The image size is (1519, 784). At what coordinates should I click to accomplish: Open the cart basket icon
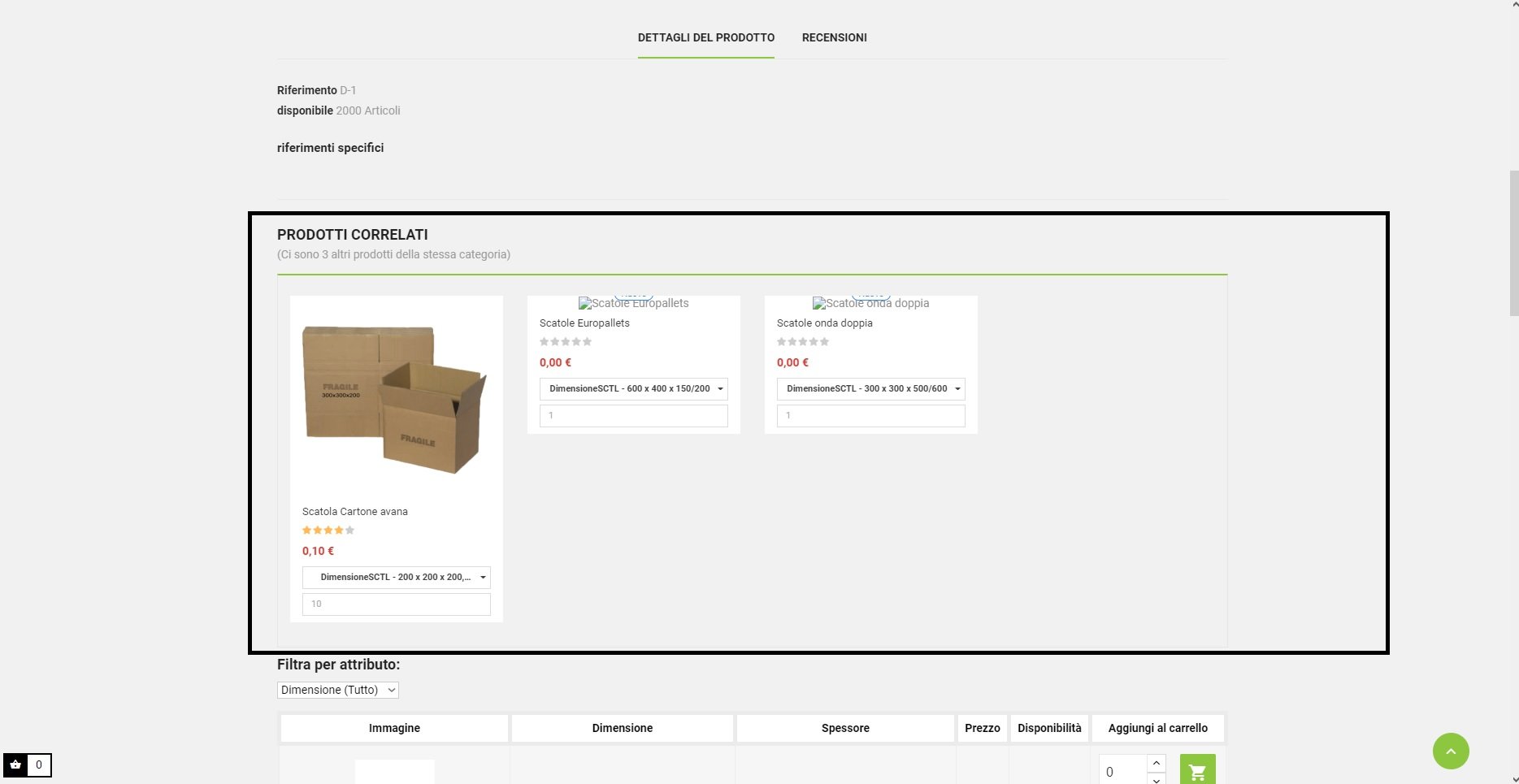click(x=15, y=765)
